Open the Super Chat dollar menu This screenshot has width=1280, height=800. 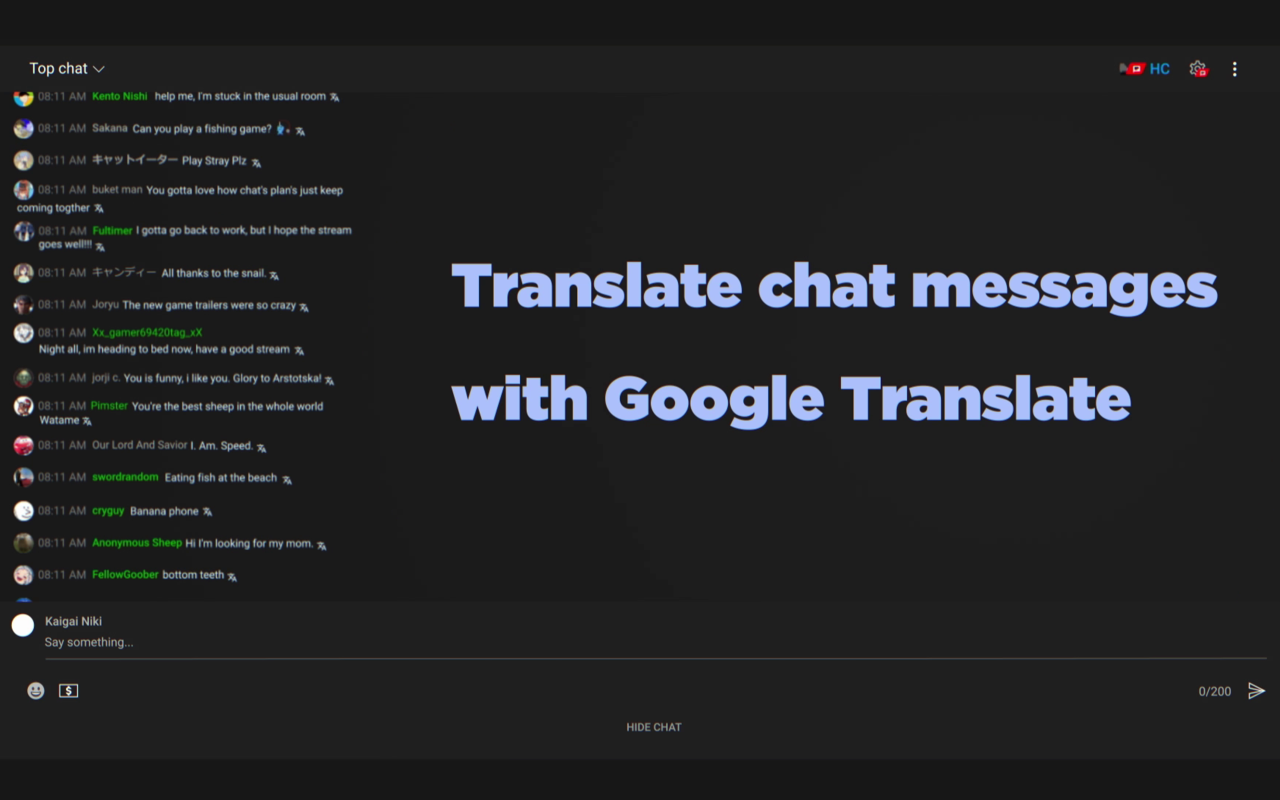[68, 690]
